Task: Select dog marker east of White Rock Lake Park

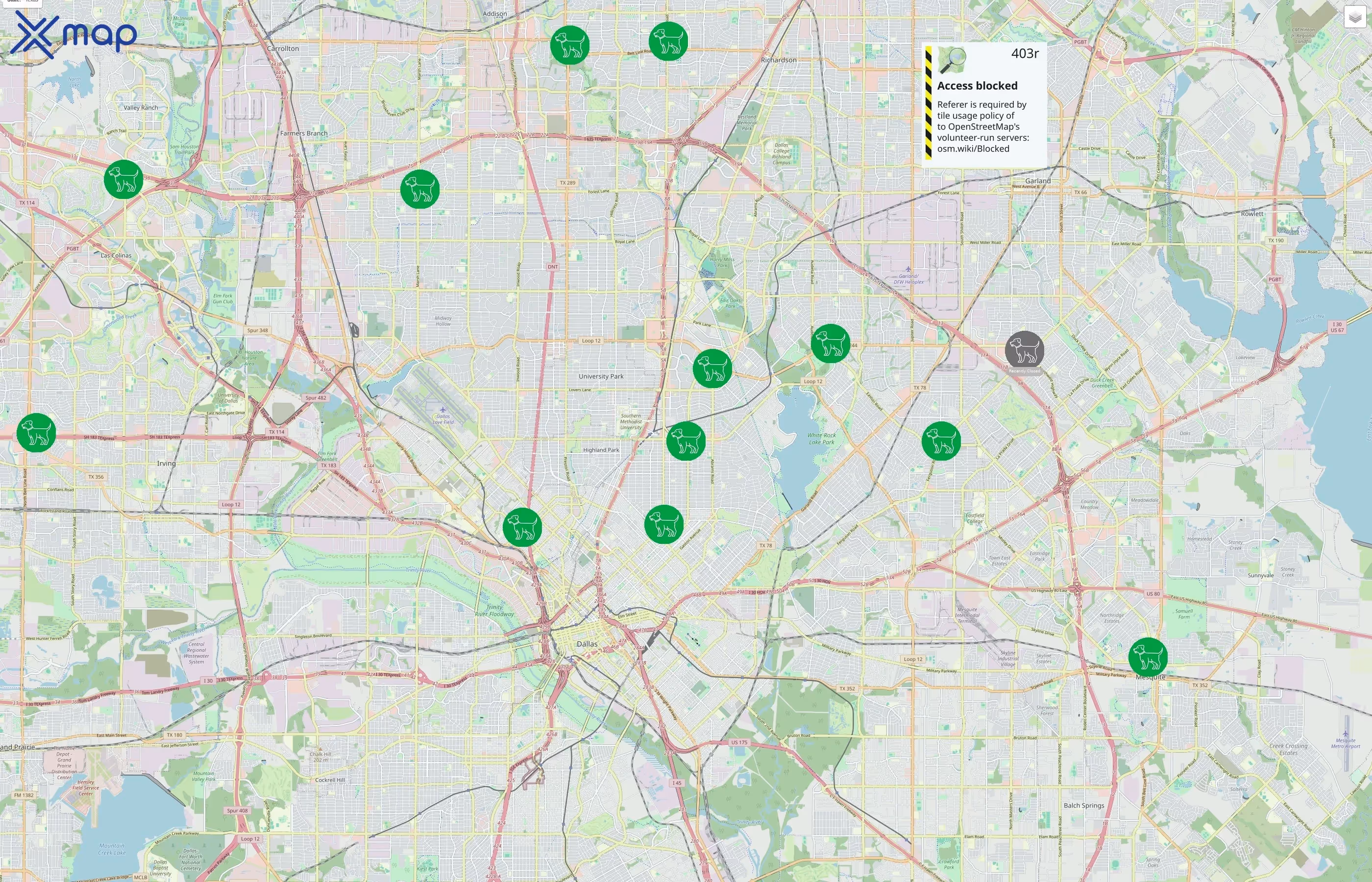Action: click(941, 441)
